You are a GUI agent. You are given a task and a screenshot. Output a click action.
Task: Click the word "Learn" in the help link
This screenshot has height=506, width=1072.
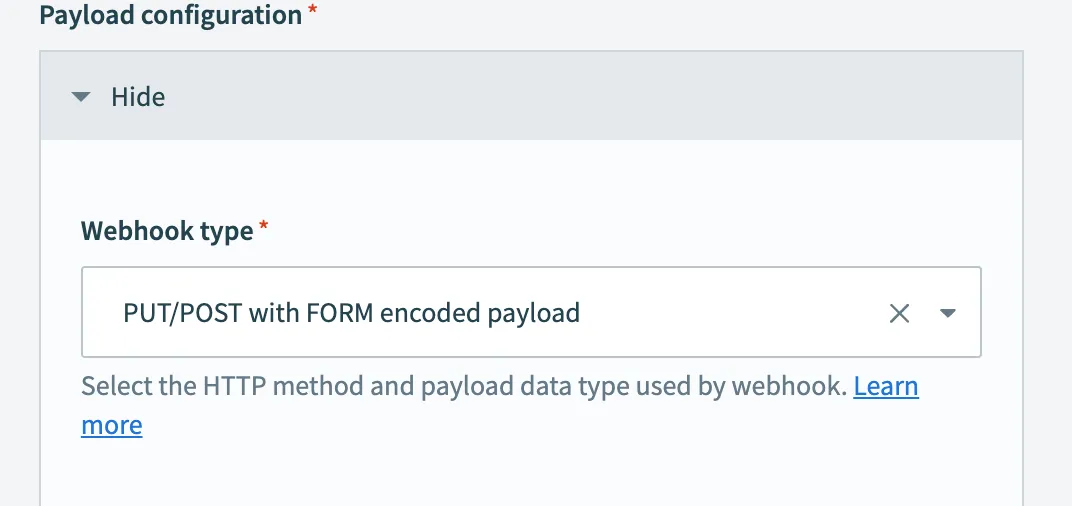[885, 386]
